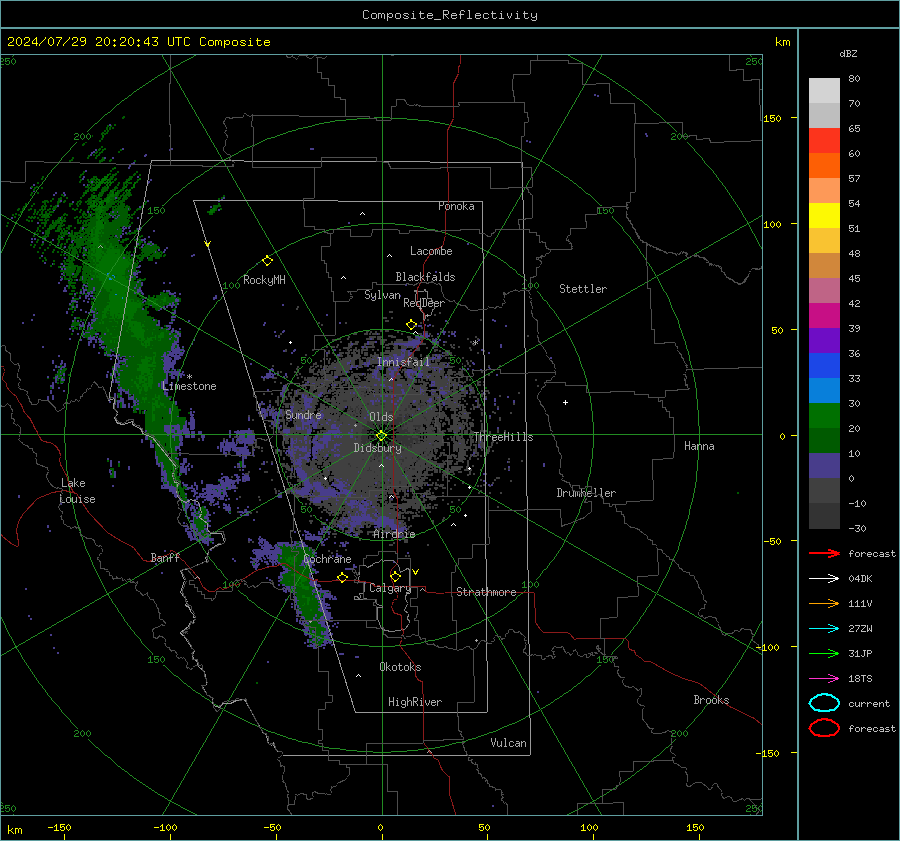Click the yellow radar-site diamond above Didsbury
This screenshot has height=841, width=900.
coord(381,436)
